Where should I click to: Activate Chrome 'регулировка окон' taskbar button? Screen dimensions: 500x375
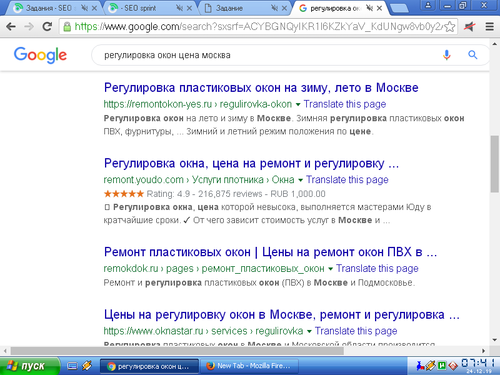[149, 366]
